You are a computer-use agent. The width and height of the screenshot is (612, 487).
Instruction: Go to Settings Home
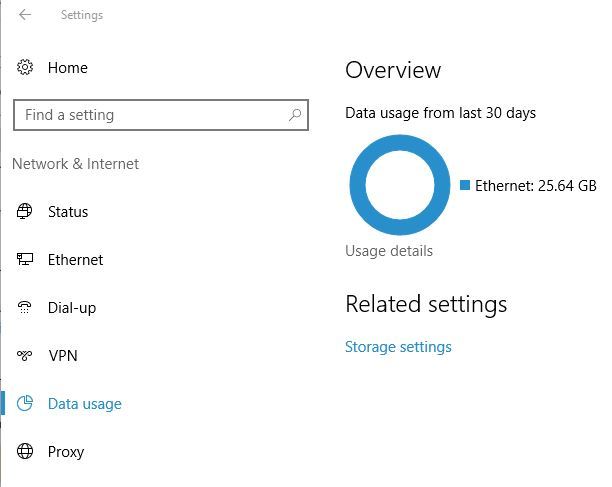(67, 68)
